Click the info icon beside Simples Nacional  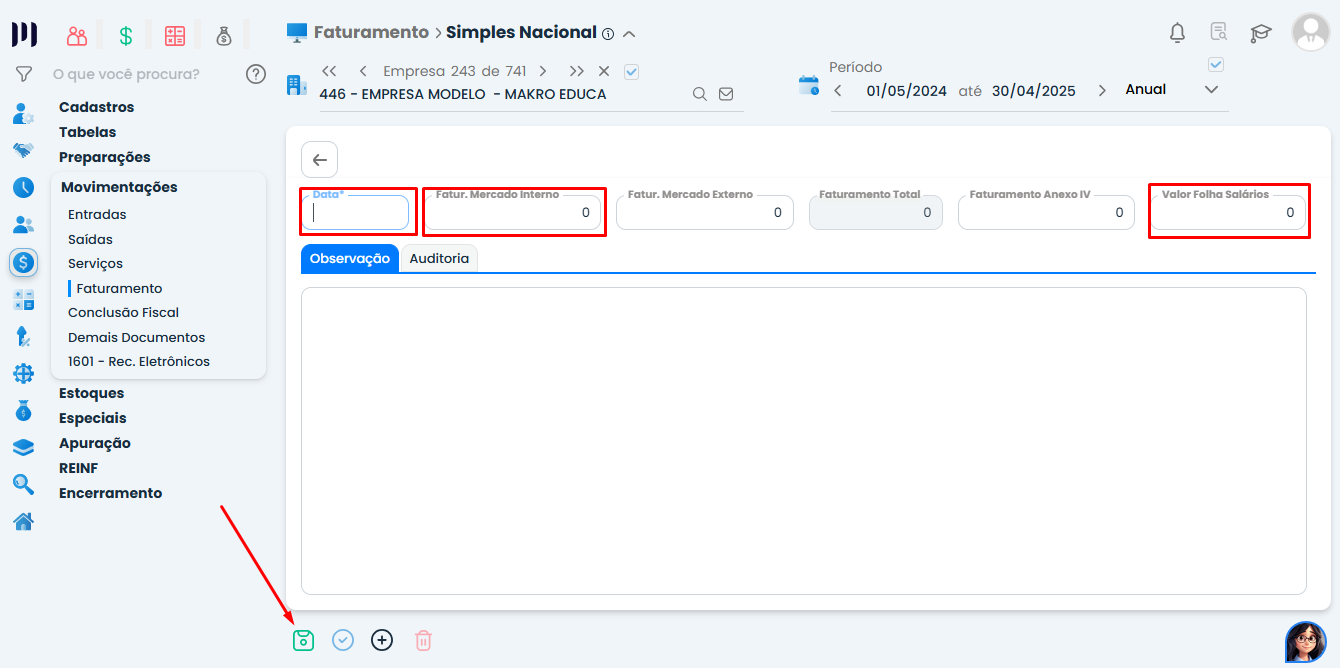[608, 34]
